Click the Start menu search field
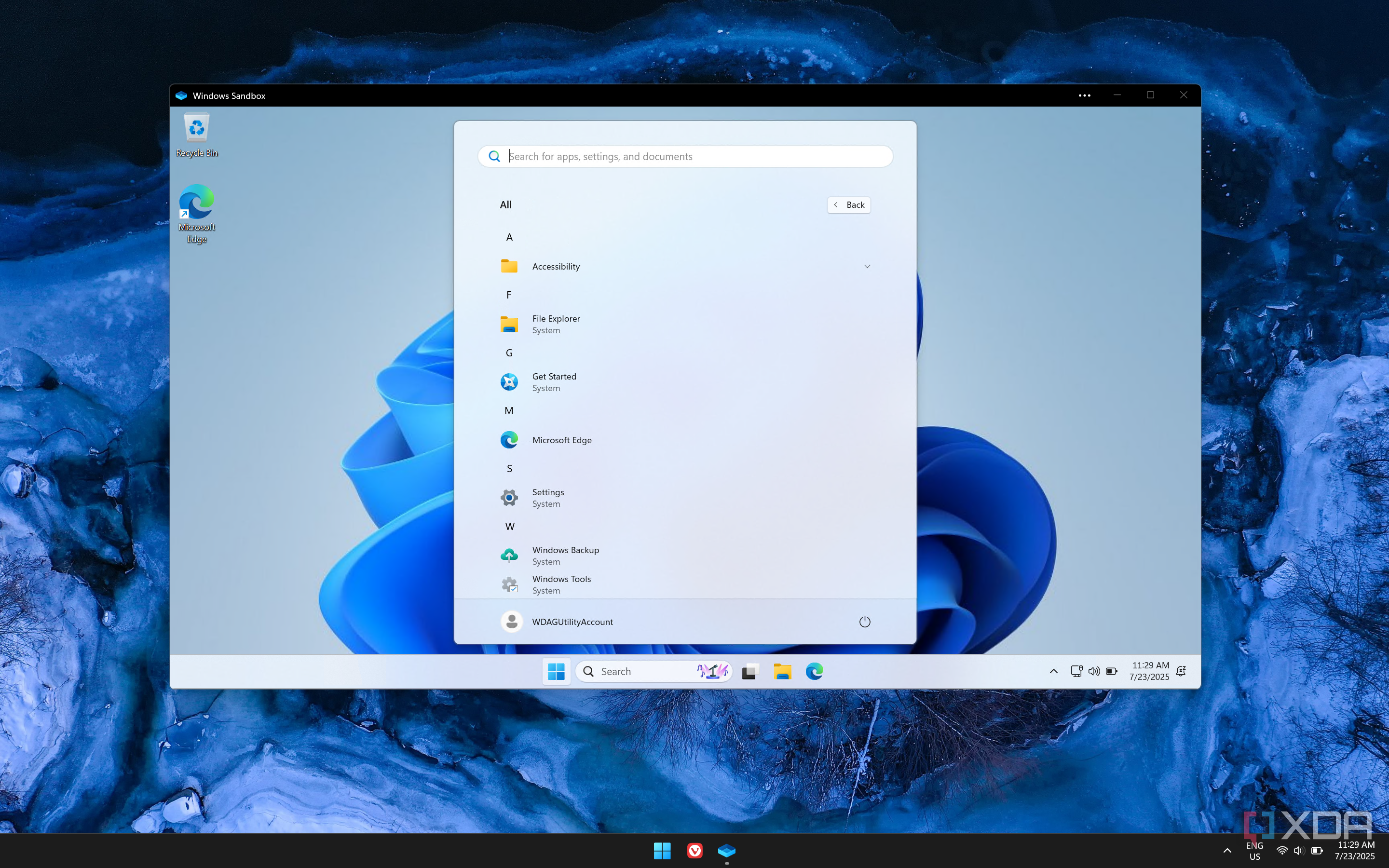This screenshot has width=1389, height=868. 685,156
